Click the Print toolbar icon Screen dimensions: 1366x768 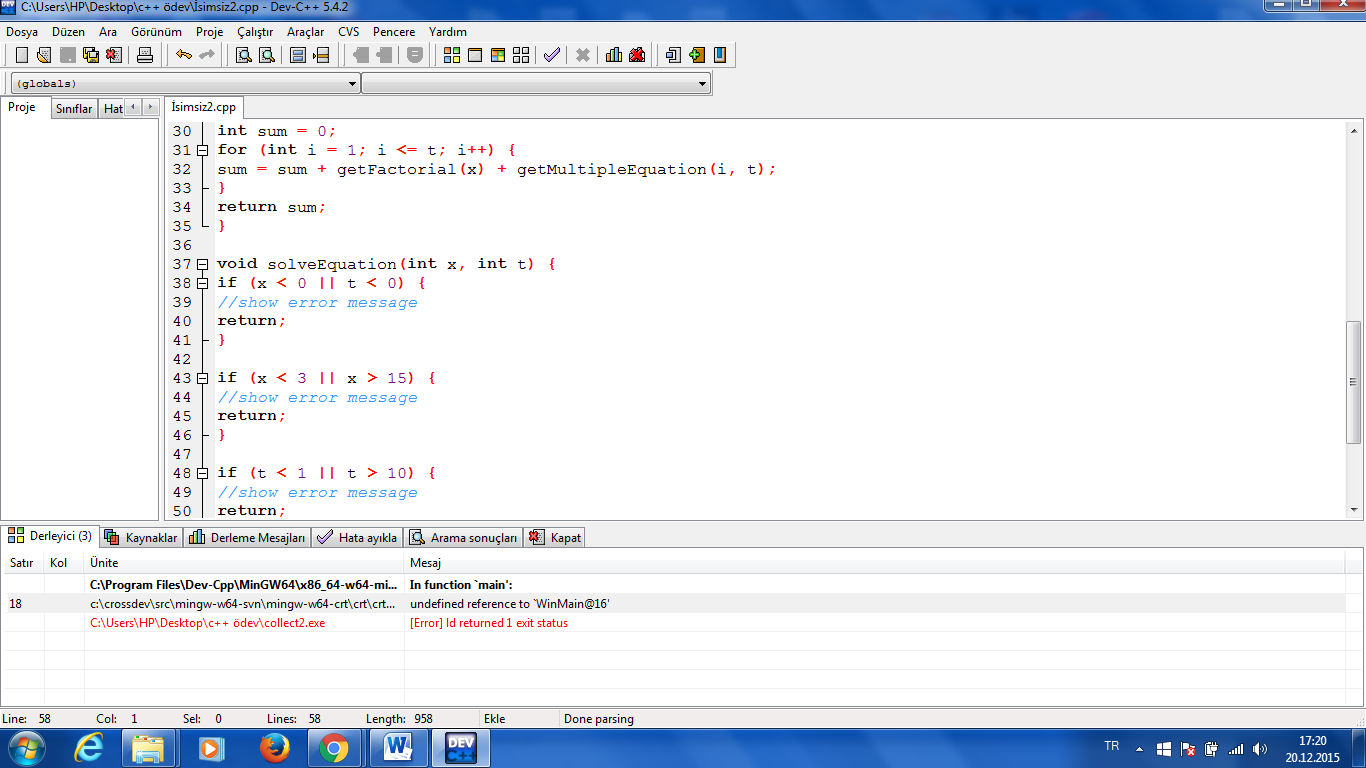[145, 55]
